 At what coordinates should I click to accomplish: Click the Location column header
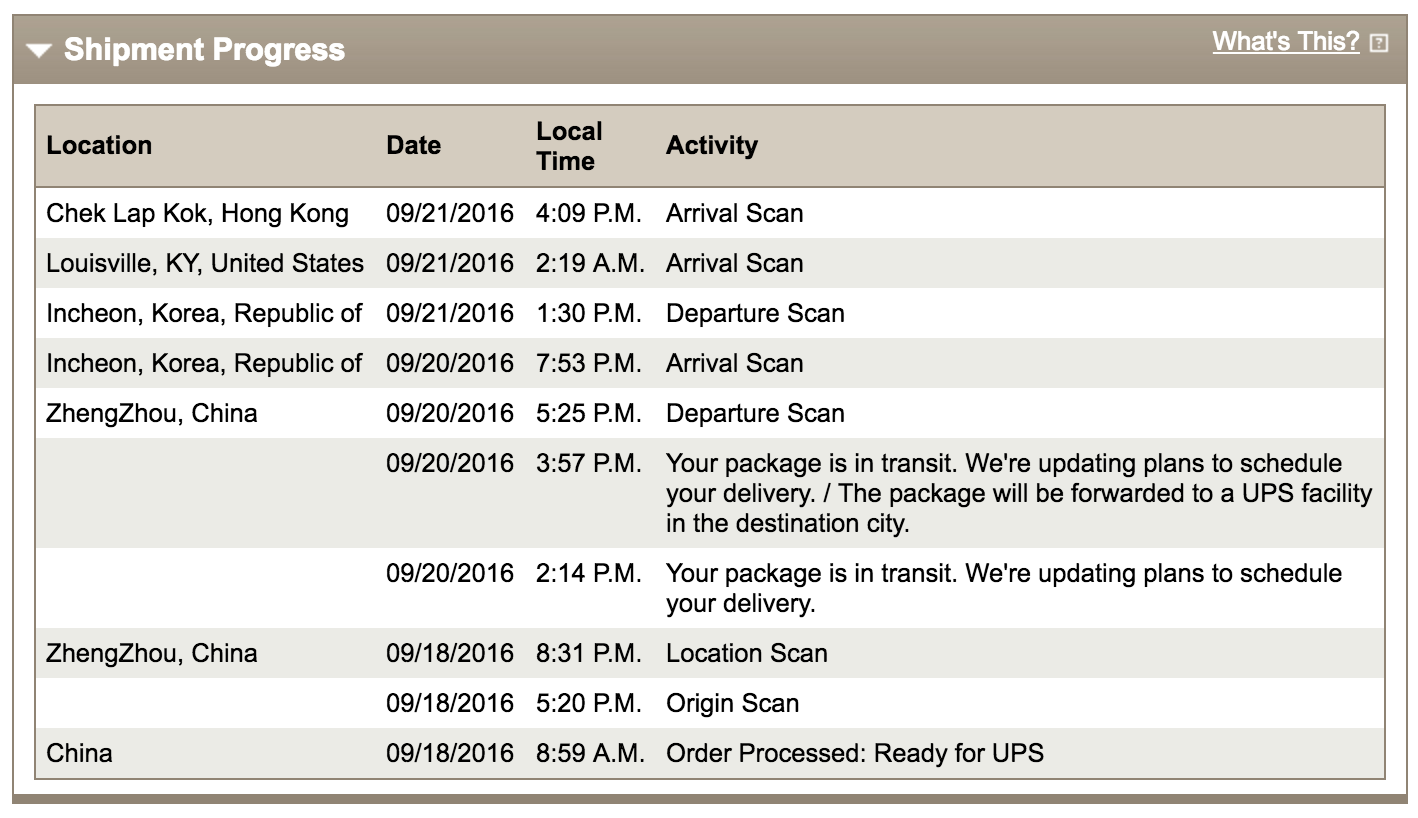(x=99, y=145)
